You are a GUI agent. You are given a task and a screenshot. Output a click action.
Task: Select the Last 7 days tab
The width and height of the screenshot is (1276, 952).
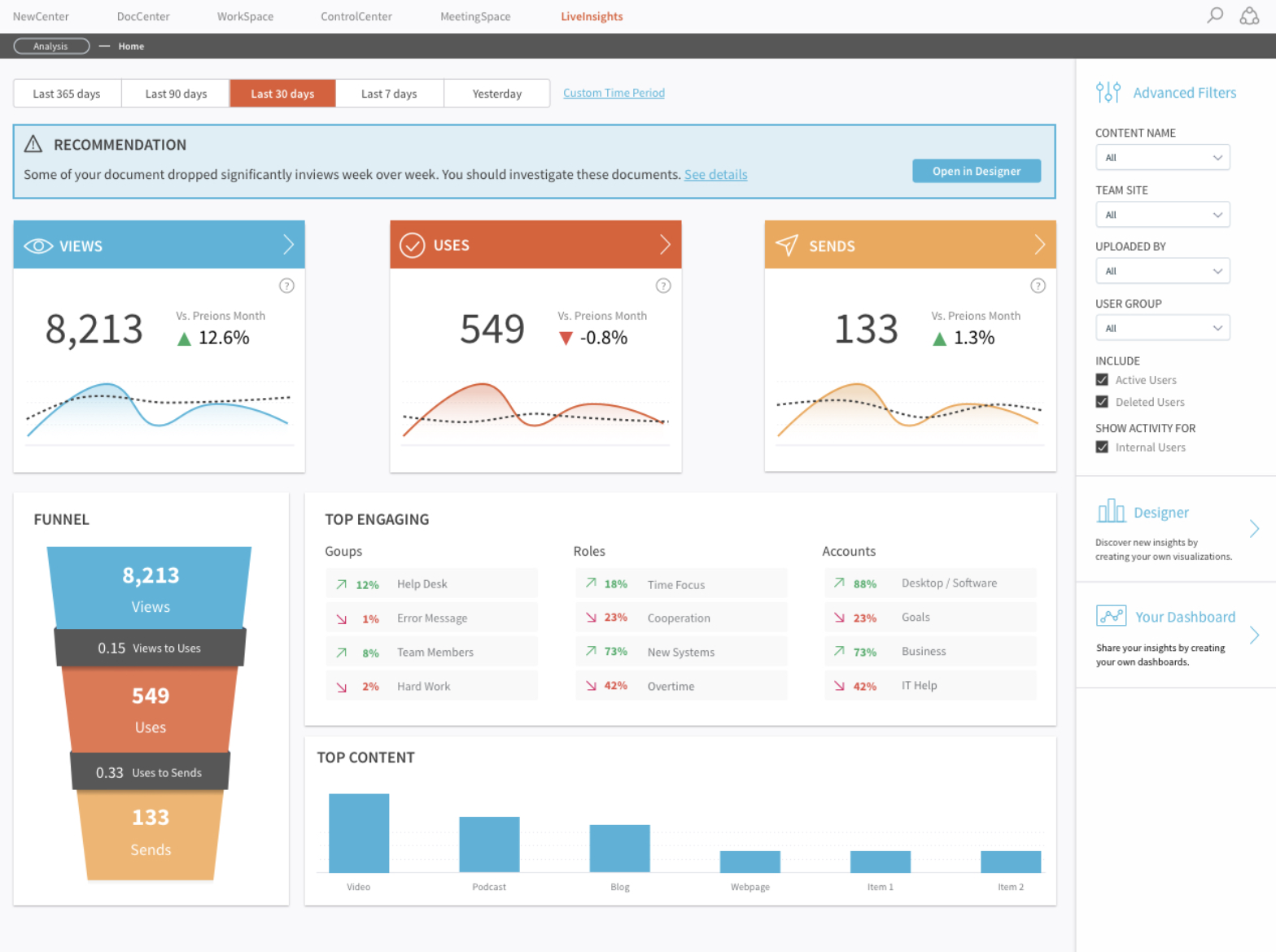[x=389, y=94]
